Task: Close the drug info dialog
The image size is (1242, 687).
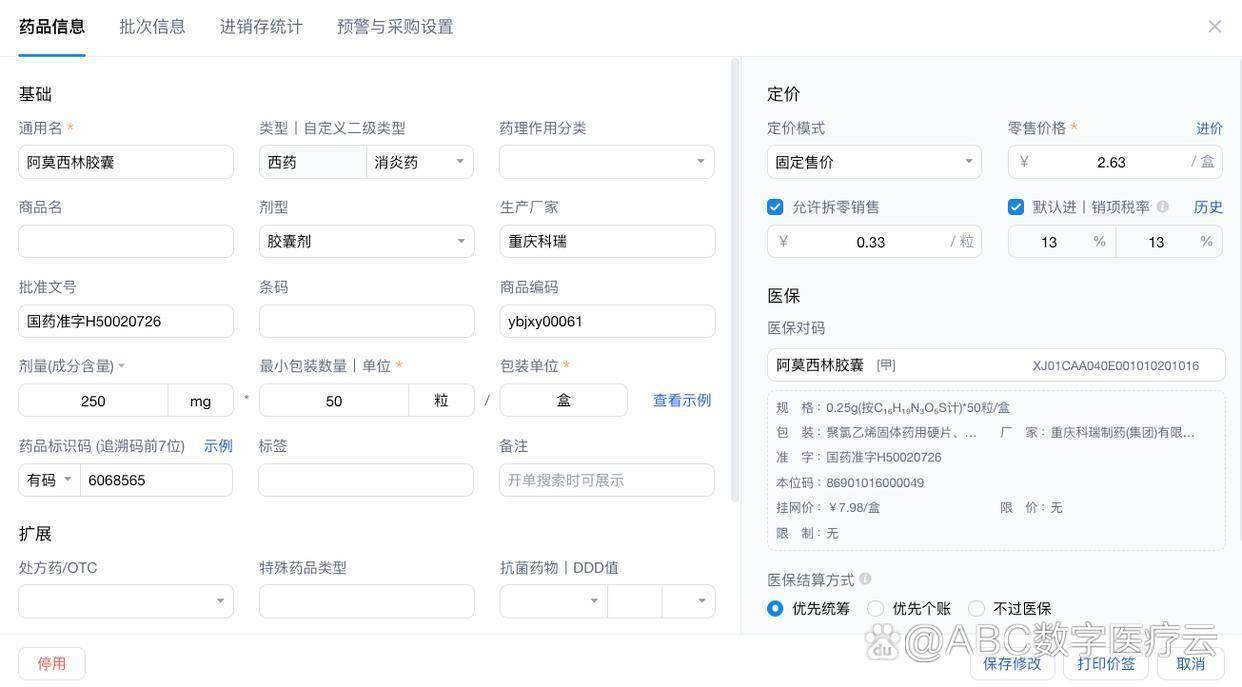Action: tap(1214, 26)
